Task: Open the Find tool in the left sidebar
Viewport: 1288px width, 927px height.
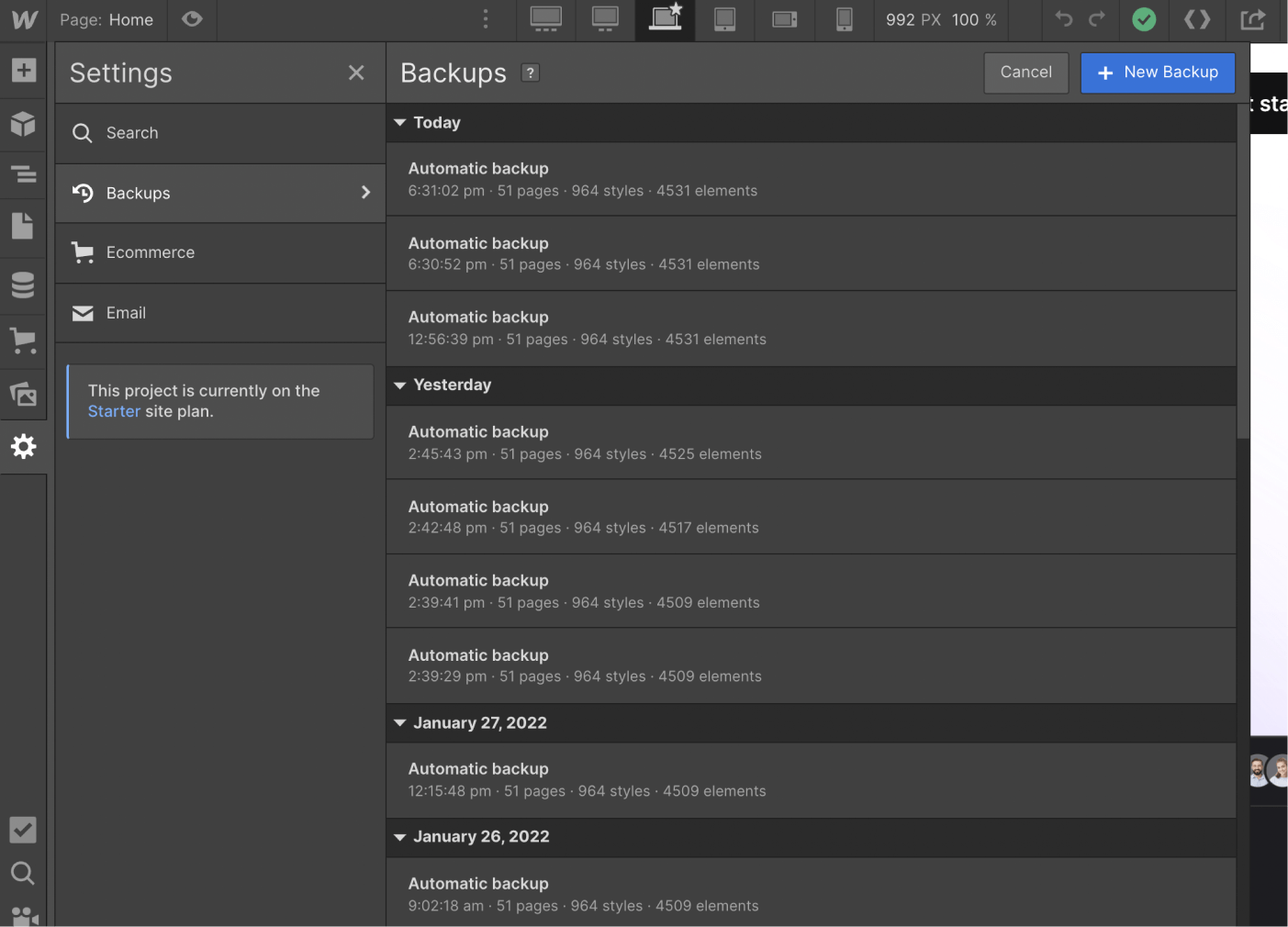Action: click(x=23, y=873)
